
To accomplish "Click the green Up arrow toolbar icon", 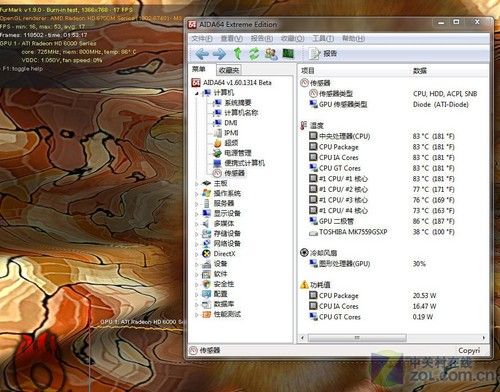I will pos(237,53).
